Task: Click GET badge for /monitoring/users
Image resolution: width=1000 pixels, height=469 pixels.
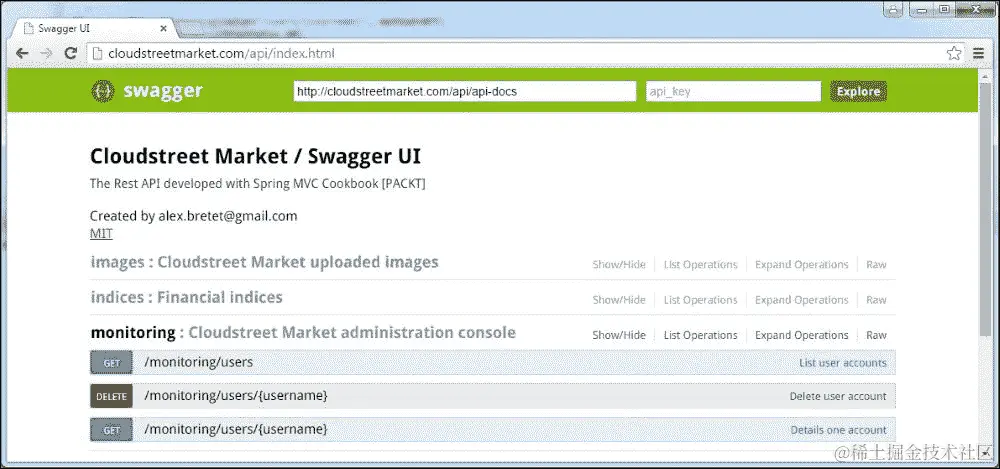Action: [x=112, y=362]
